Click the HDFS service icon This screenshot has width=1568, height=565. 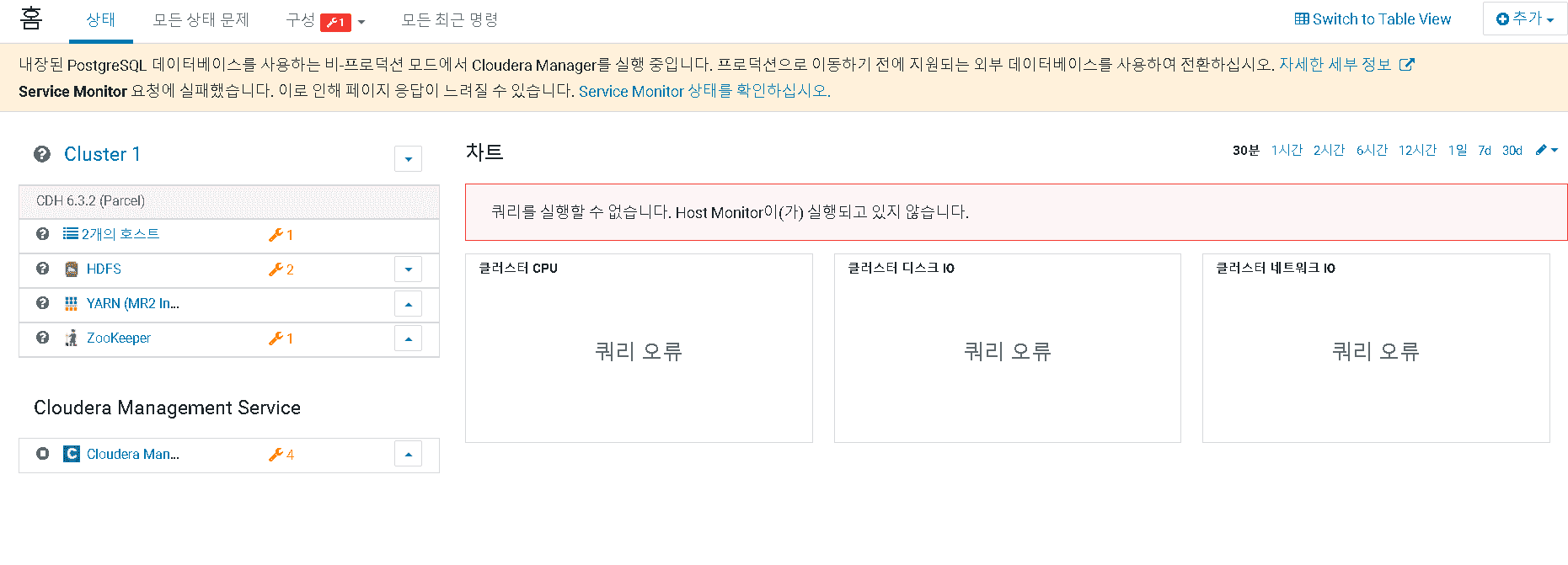click(x=72, y=269)
